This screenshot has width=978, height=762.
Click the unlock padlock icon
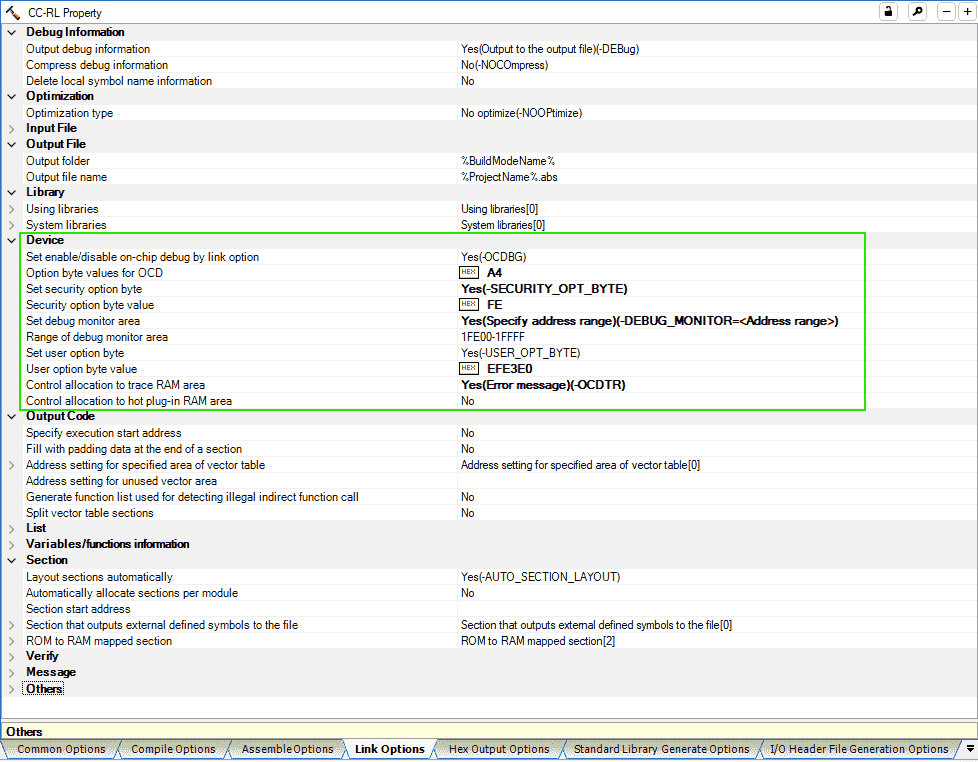coord(887,11)
